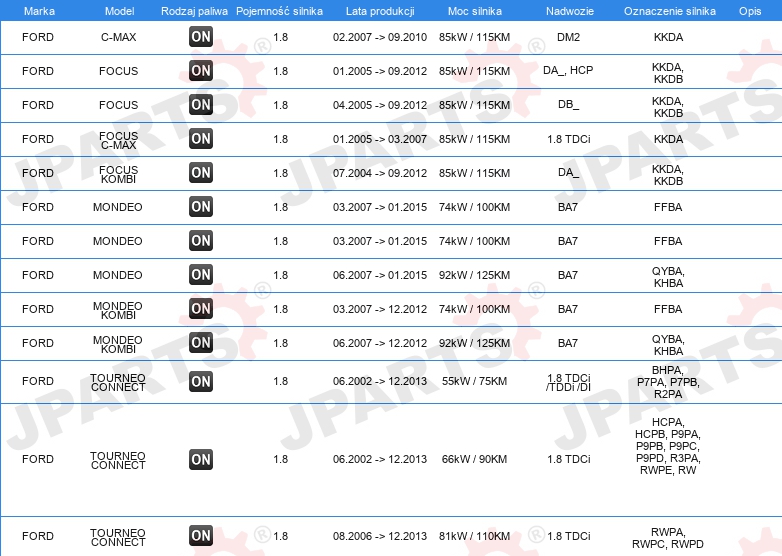Click the Moc silnika column header
Viewport: 782px width, 556px height.
pos(475,11)
